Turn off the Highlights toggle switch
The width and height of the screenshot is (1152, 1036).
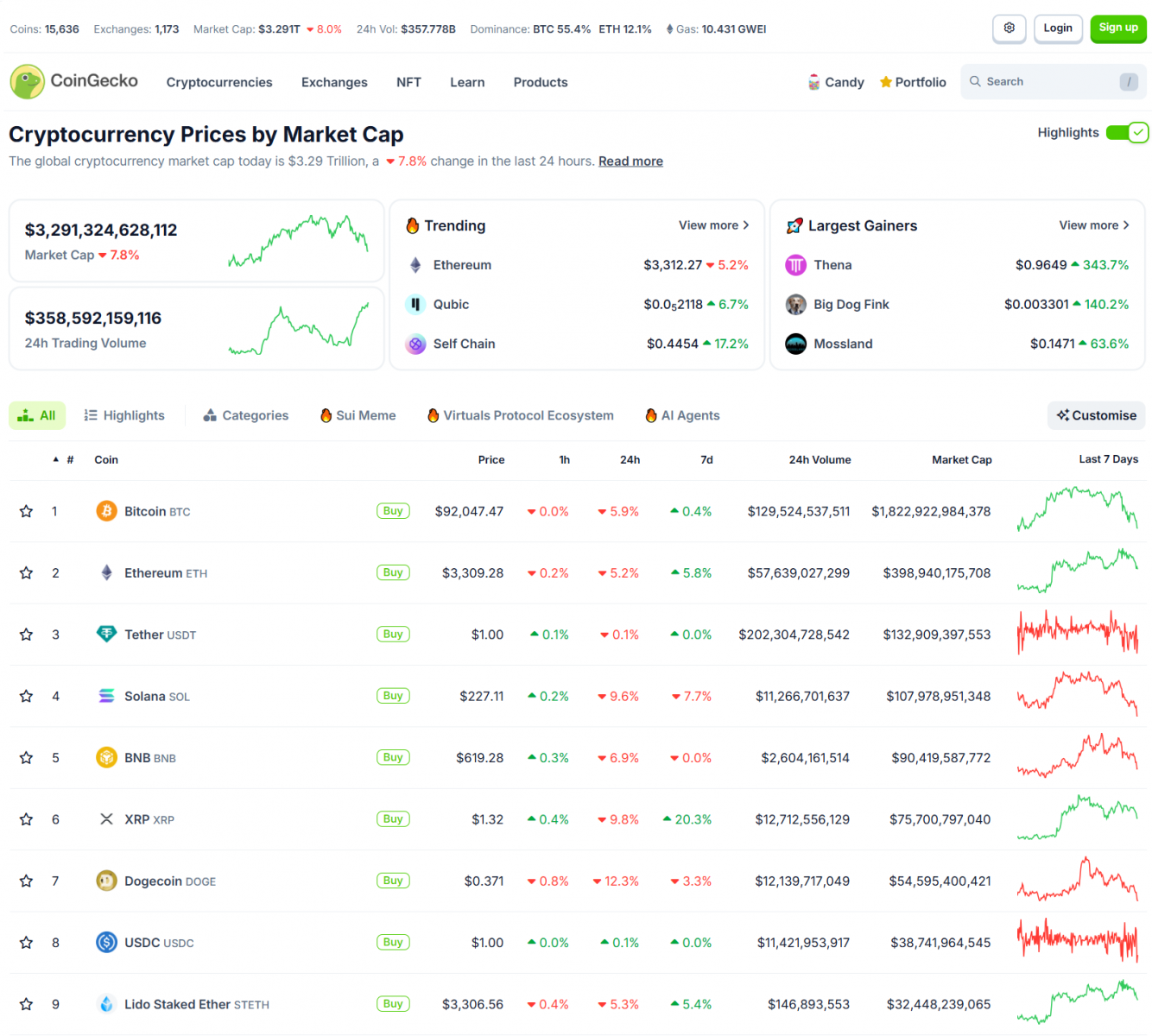[1127, 133]
